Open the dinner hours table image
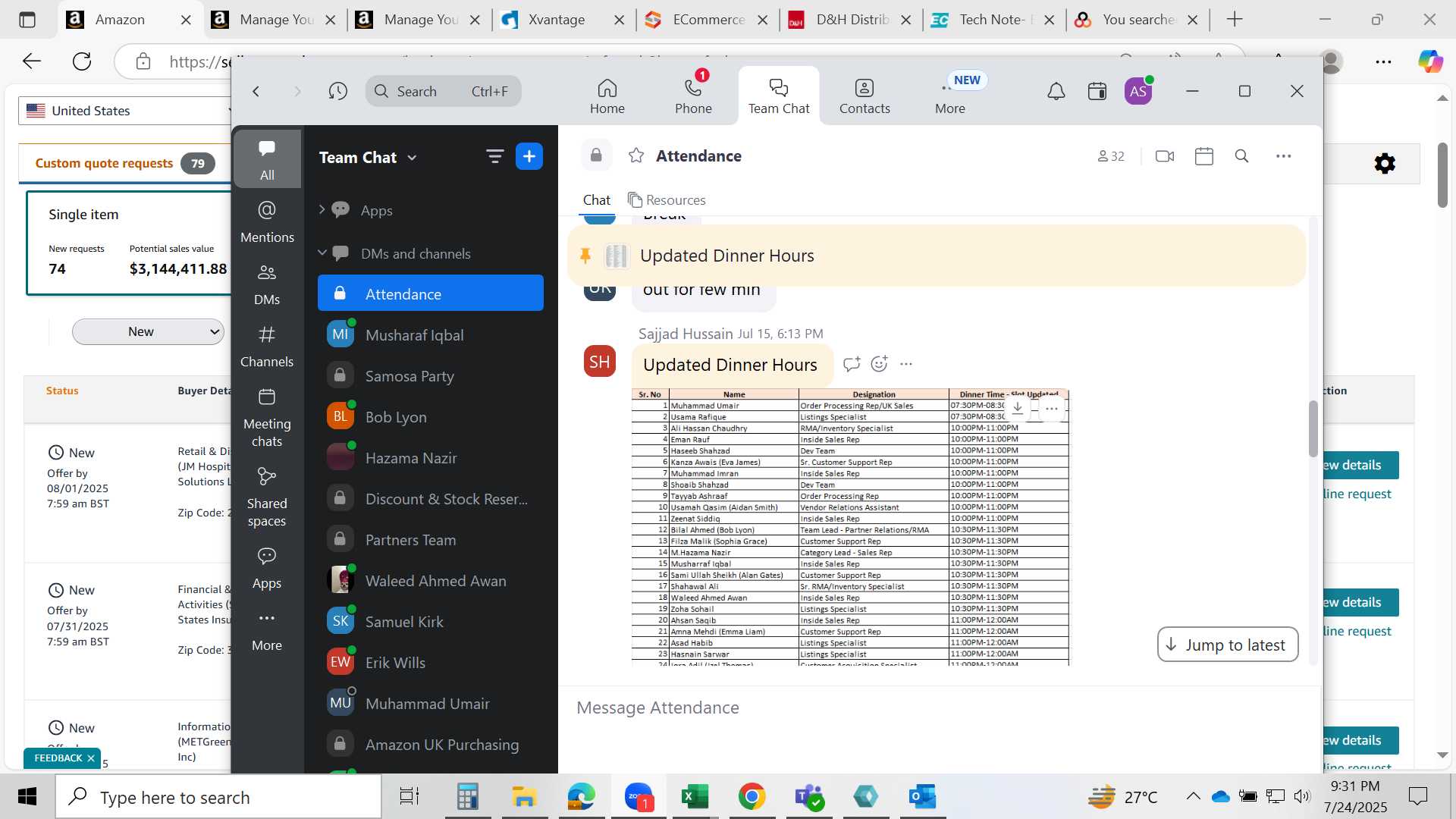1456x819 pixels. click(x=850, y=527)
